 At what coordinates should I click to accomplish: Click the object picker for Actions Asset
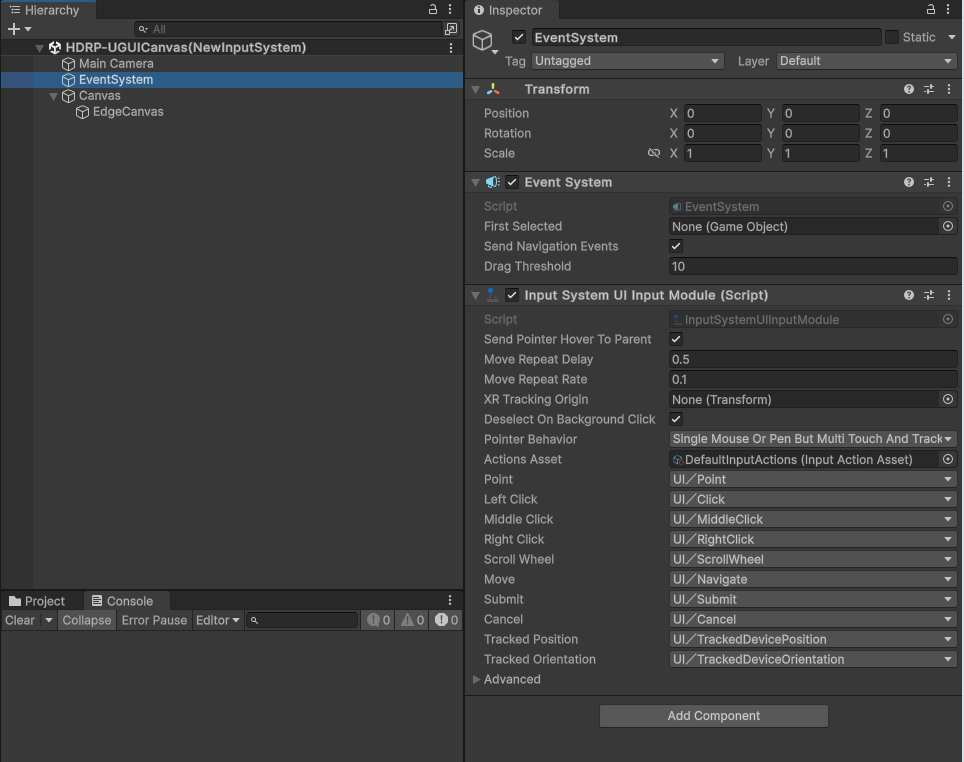tap(948, 459)
